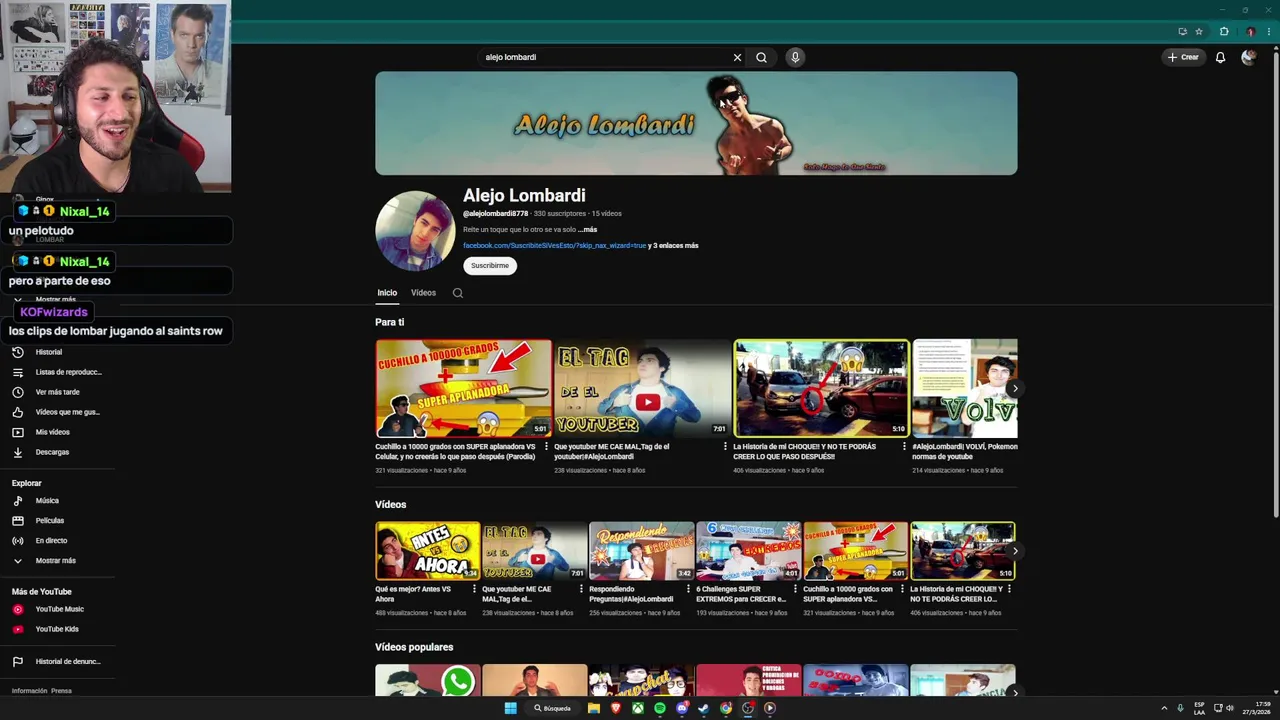1280x720 pixels.
Task: Click the Crear button
Action: (1183, 57)
